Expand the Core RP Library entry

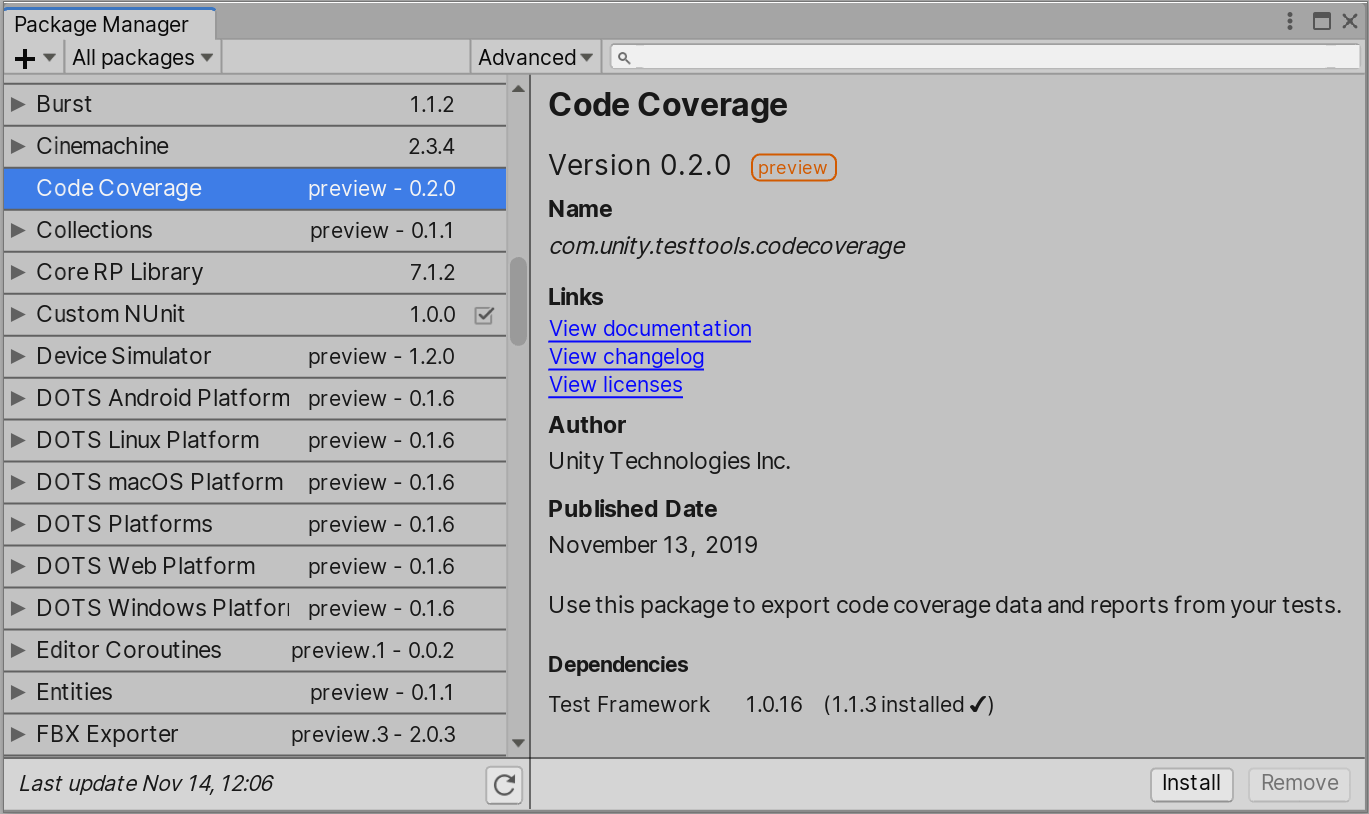click(18, 272)
